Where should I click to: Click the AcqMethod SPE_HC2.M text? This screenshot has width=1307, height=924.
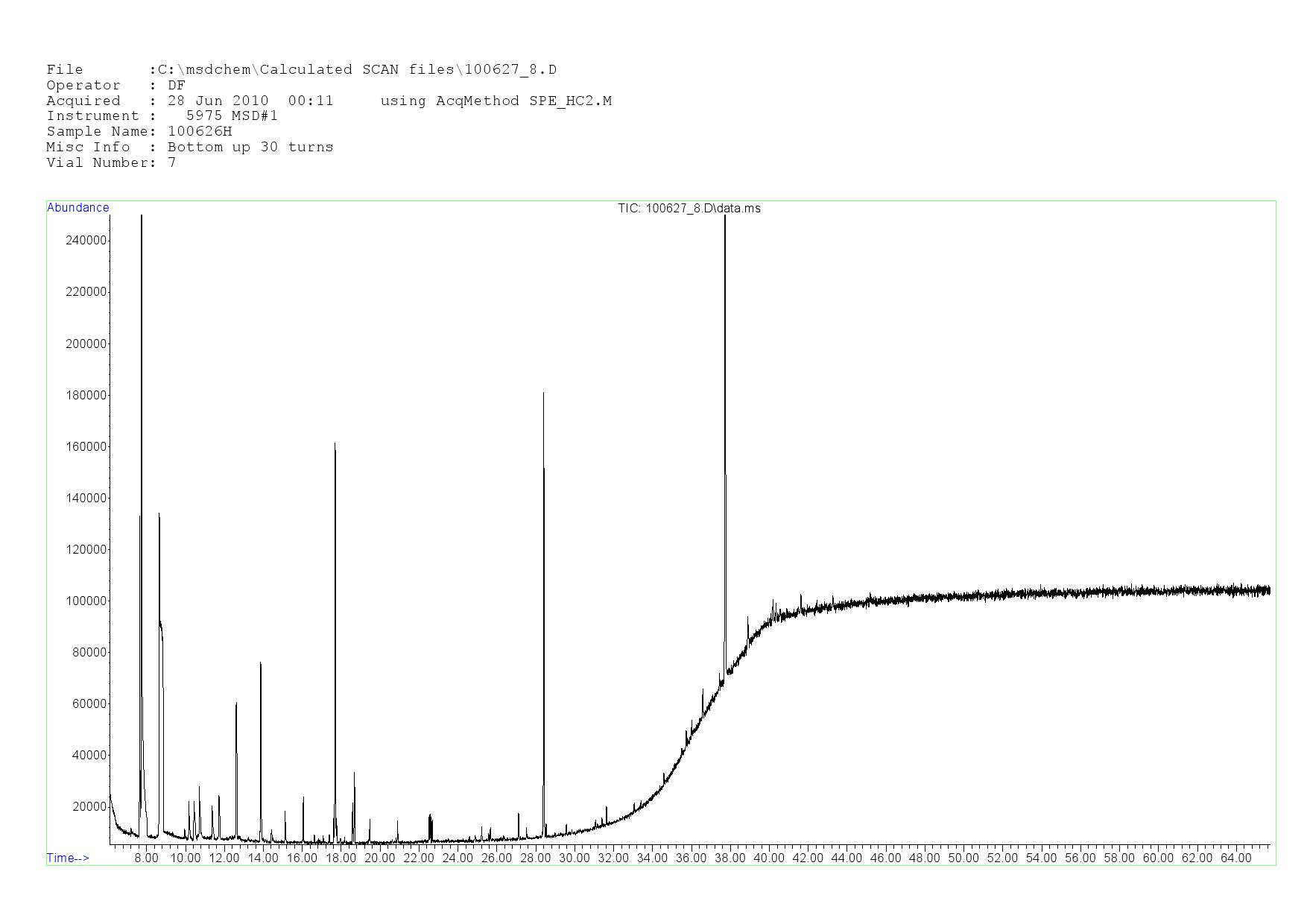tap(496, 101)
